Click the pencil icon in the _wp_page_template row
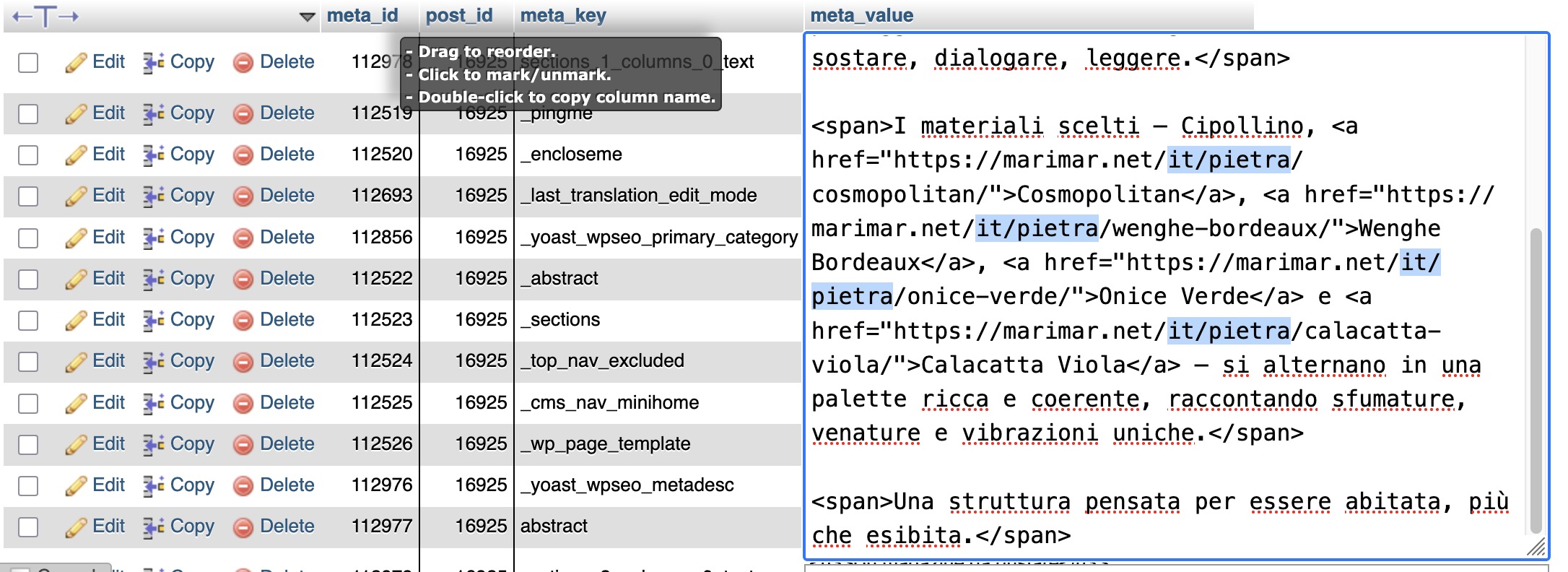Screen dimensions: 1568x572 [x=76, y=445]
